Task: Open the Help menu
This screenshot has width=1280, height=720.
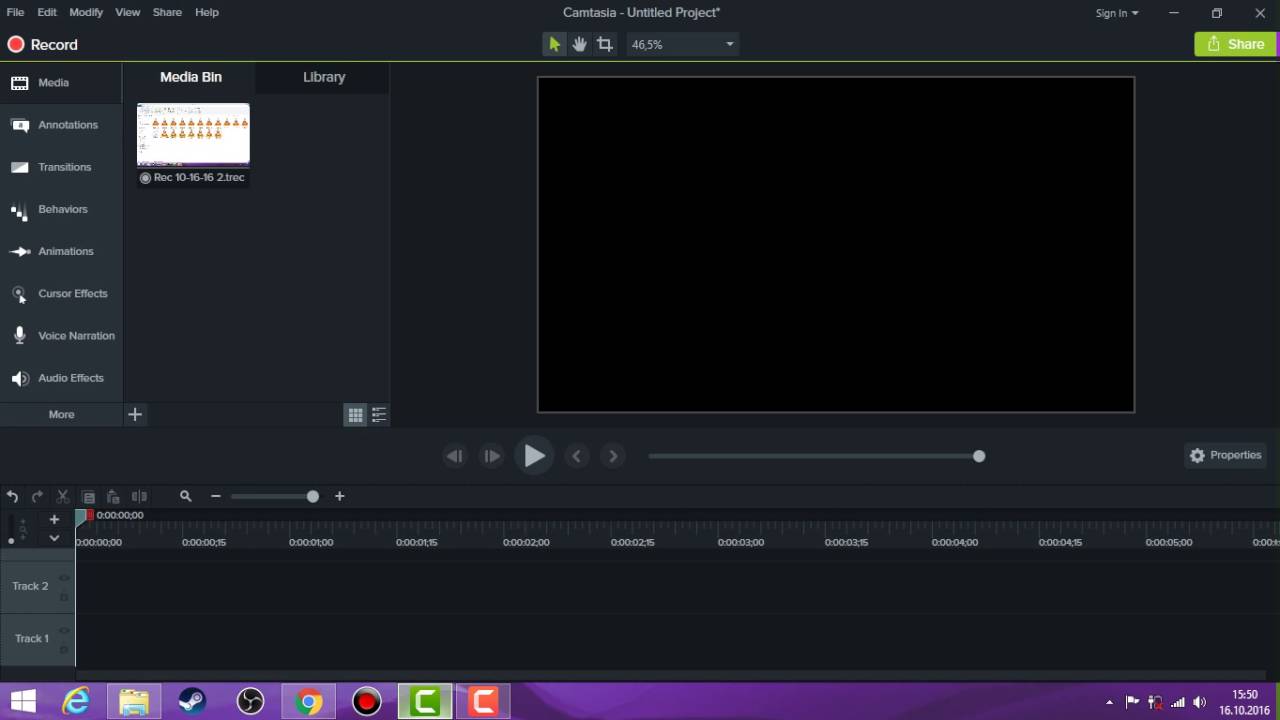Action: coord(207,12)
